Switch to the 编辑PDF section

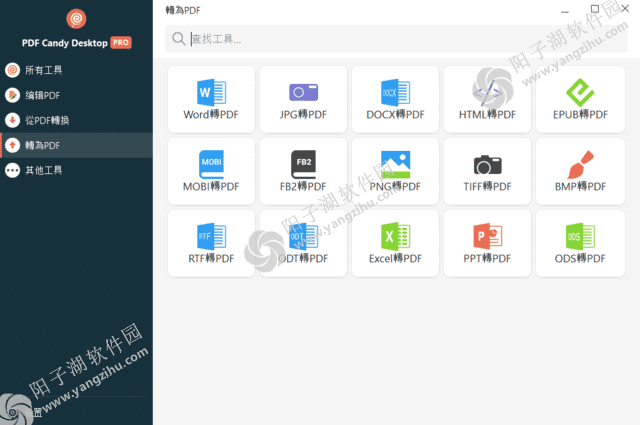76,95
